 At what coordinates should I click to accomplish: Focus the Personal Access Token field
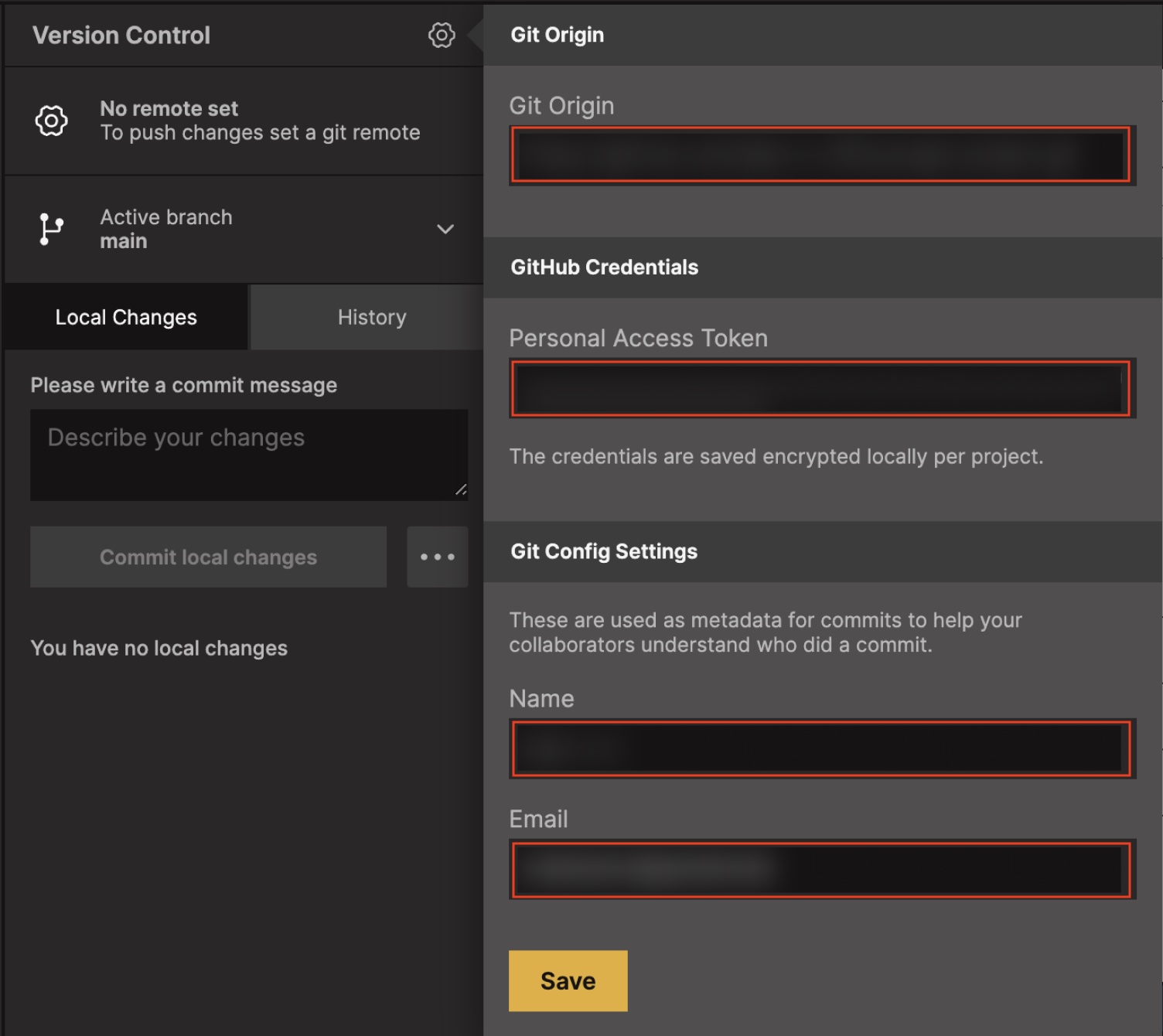pos(820,388)
